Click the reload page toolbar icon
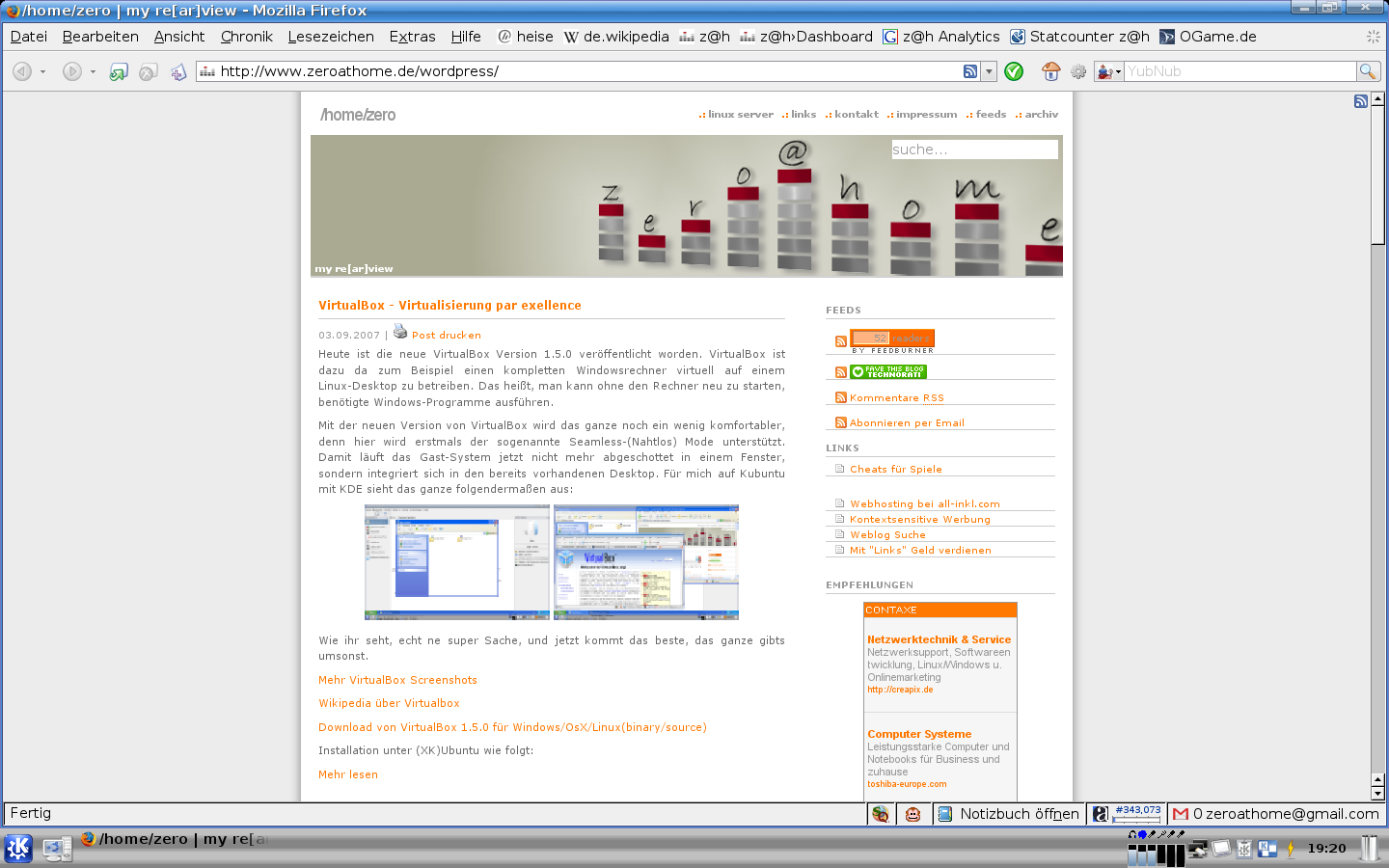This screenshot has height=868, width=1389. 119,71
